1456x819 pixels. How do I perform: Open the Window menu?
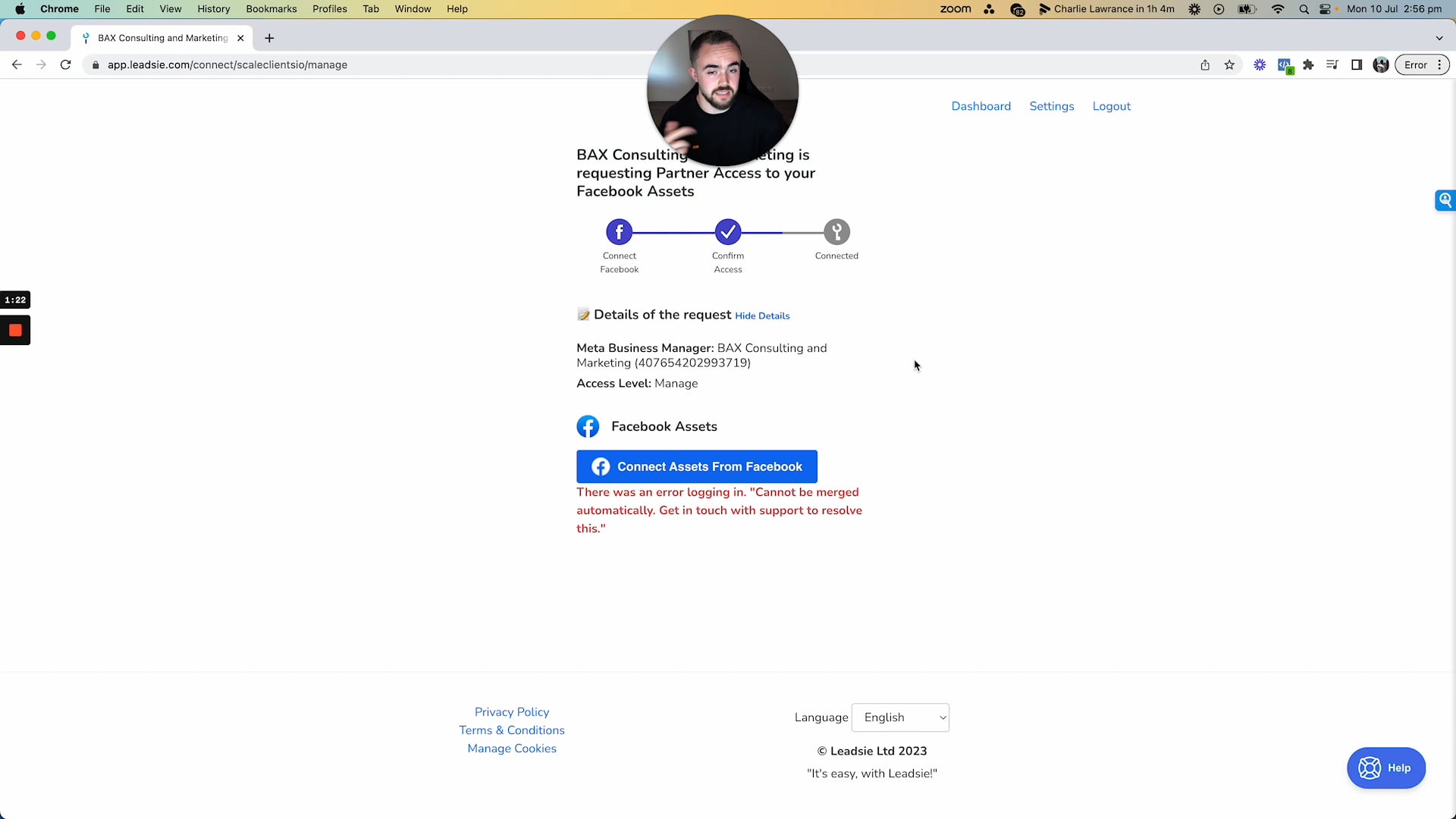(413, 9)
